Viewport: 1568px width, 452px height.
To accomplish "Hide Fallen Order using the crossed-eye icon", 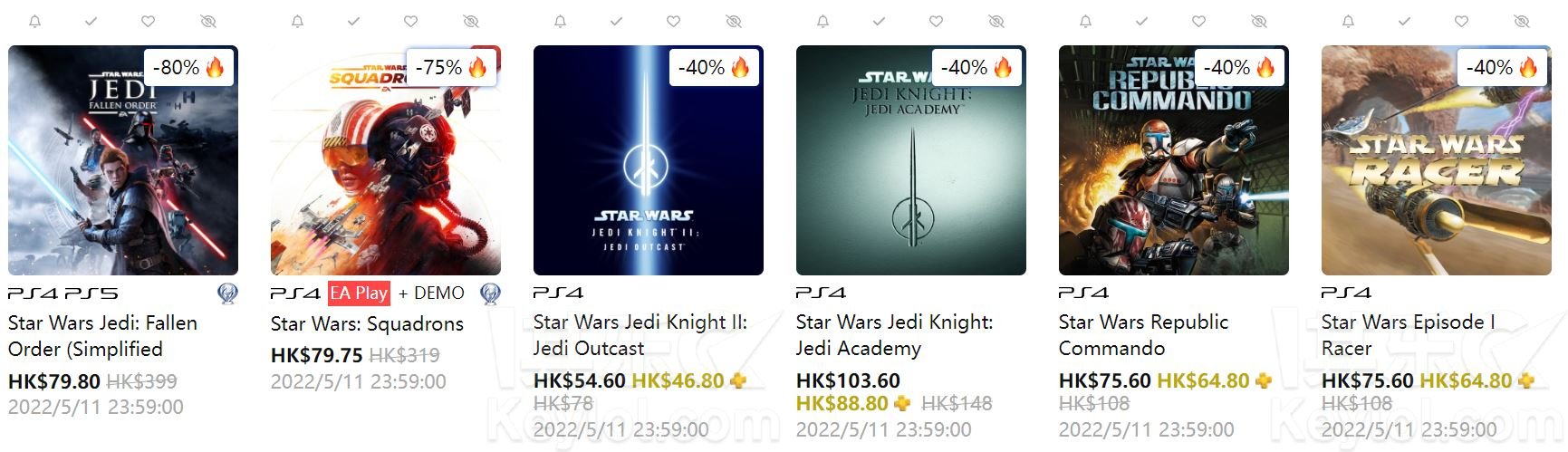I will (x=208, y=21).
